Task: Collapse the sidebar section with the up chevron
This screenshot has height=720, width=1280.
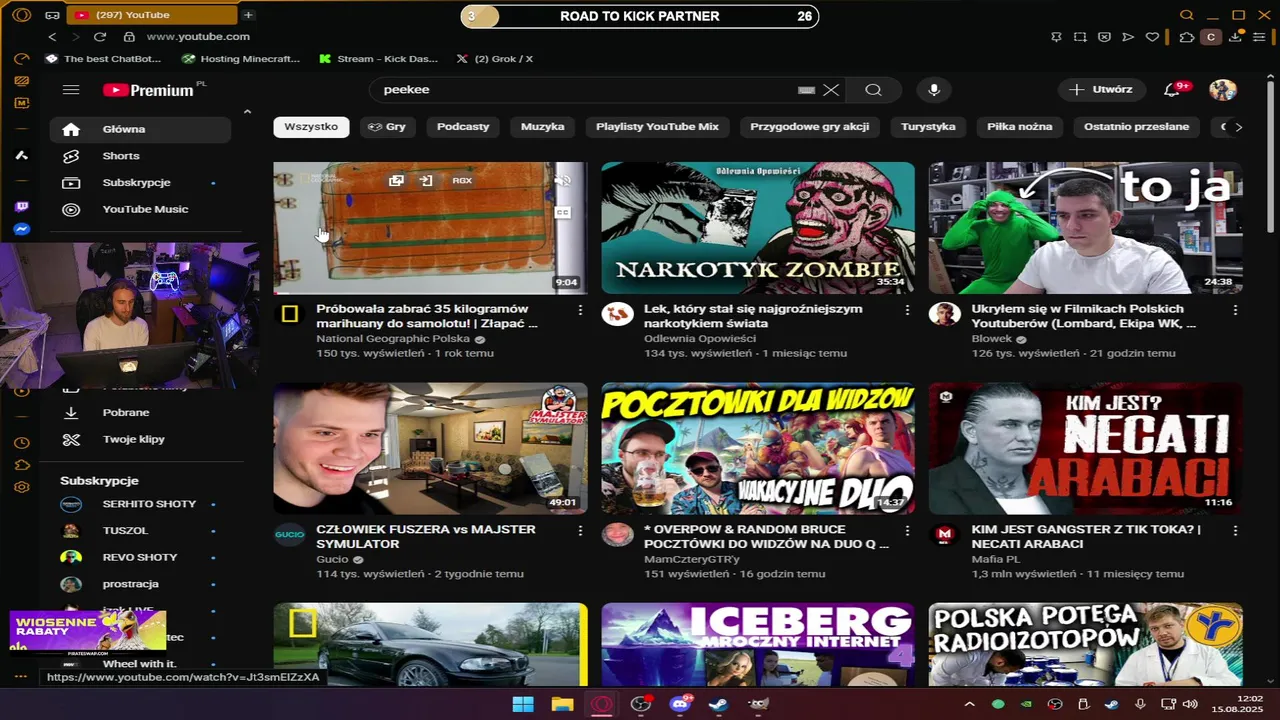Action: coord(247,111)
